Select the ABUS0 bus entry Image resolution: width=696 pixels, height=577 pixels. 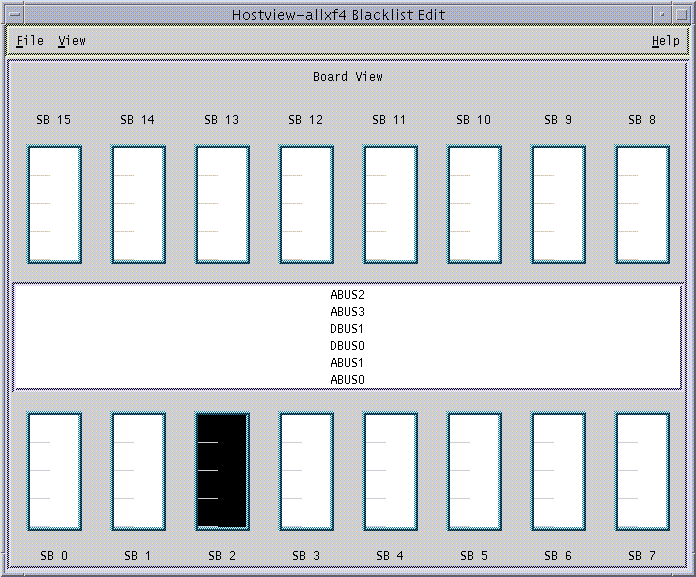(x=347, y=379)
